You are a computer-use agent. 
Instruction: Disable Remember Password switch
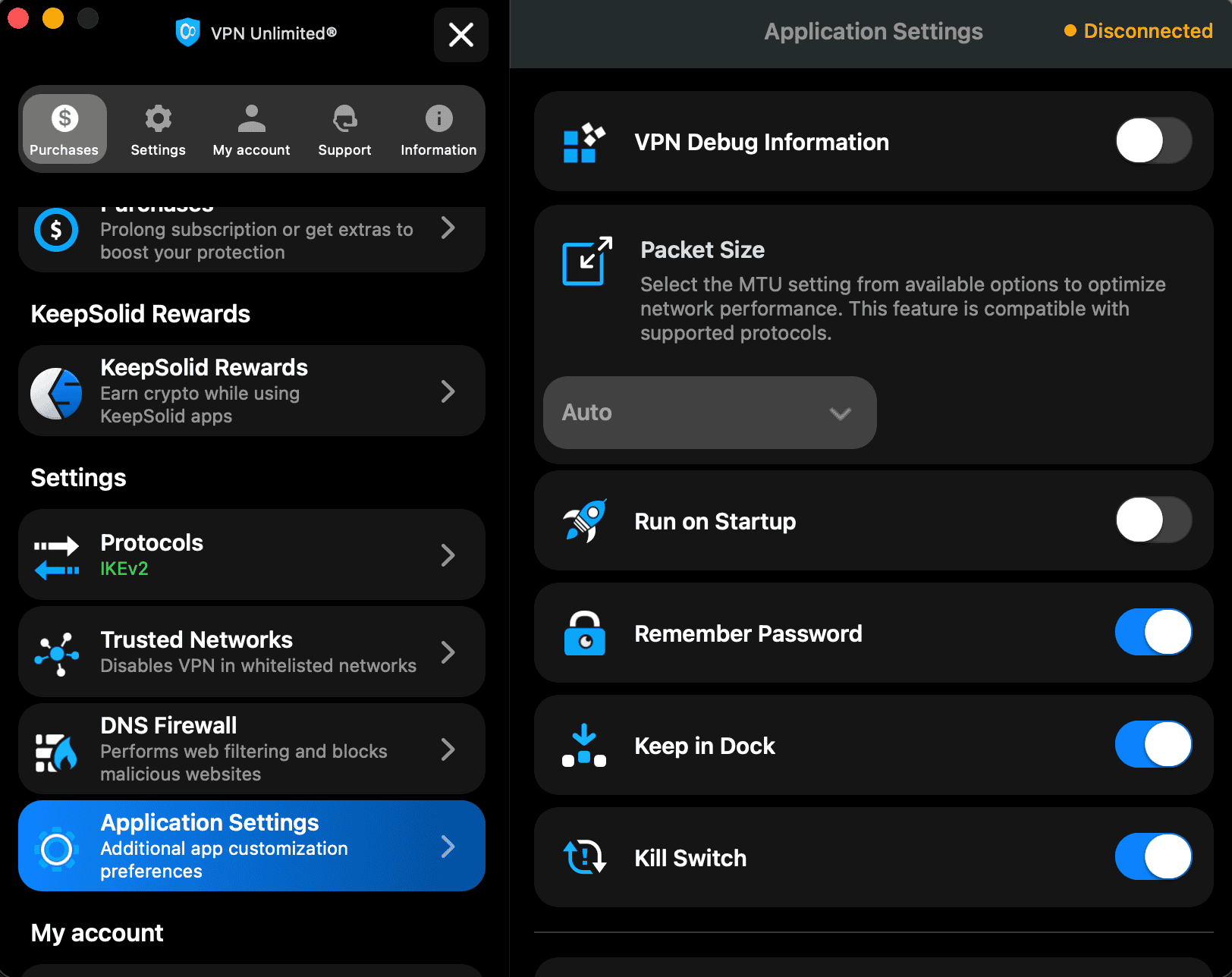click(1153, 632)
